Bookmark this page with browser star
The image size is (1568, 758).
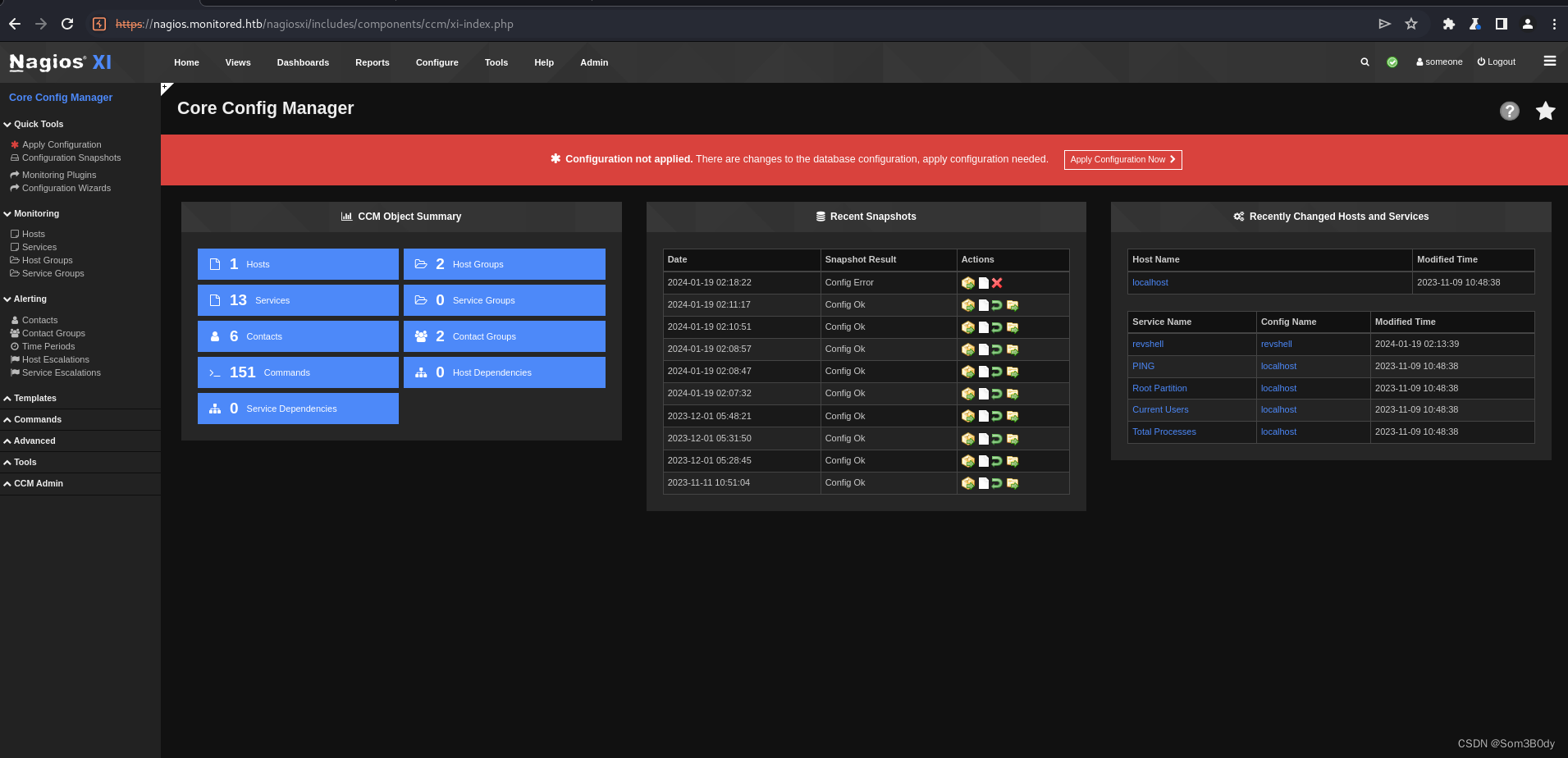pyautogui.click(x=1411, y=24)
